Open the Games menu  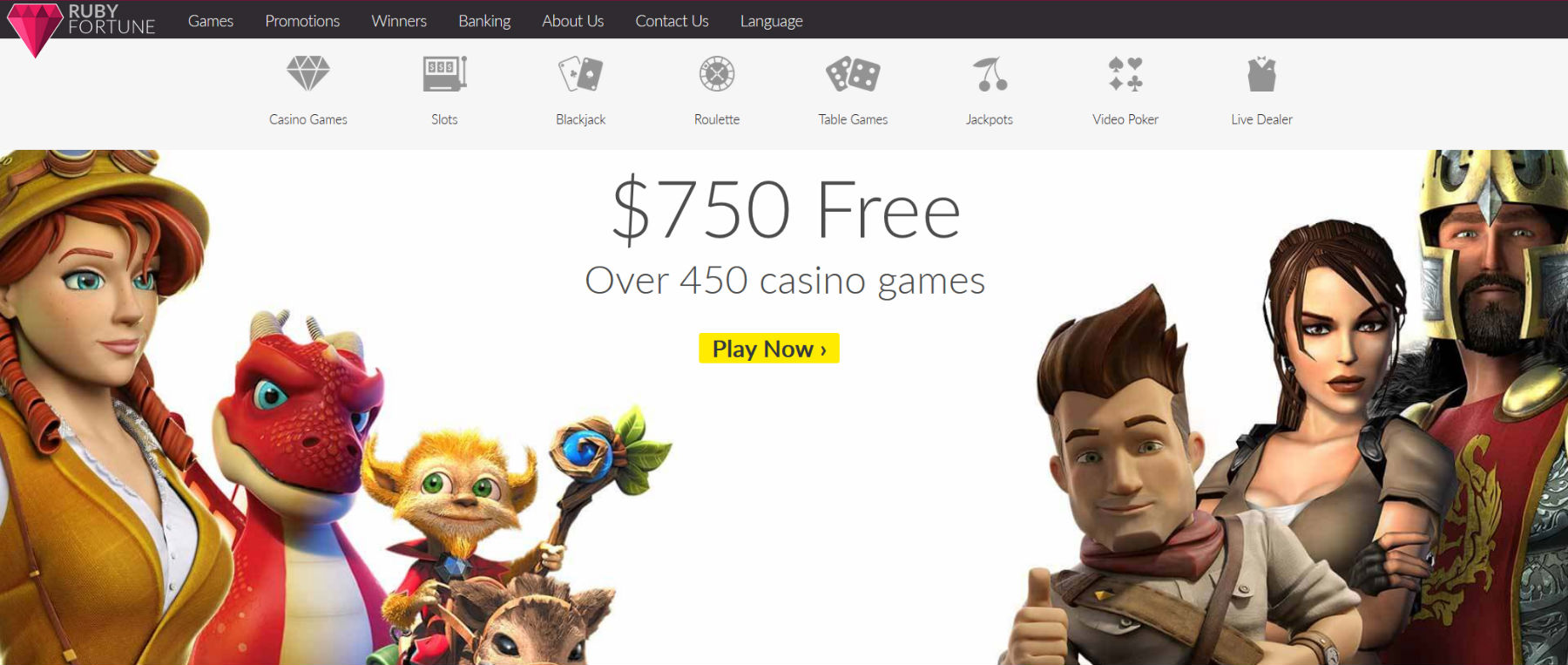pos(211,21)
